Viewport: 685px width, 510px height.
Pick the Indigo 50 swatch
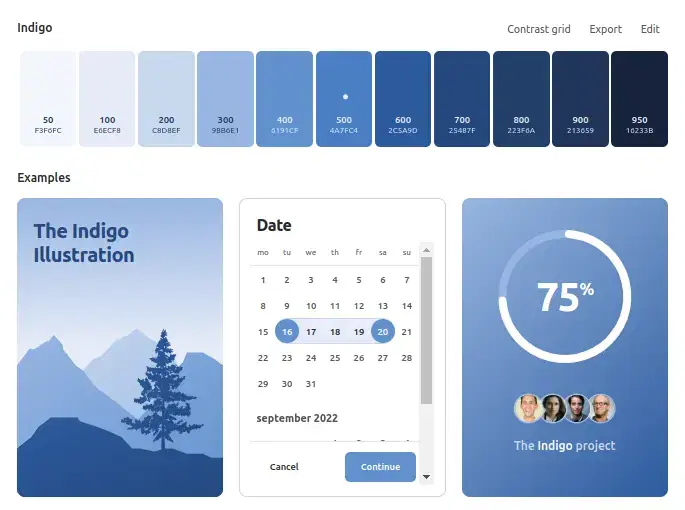click(48, 99)
